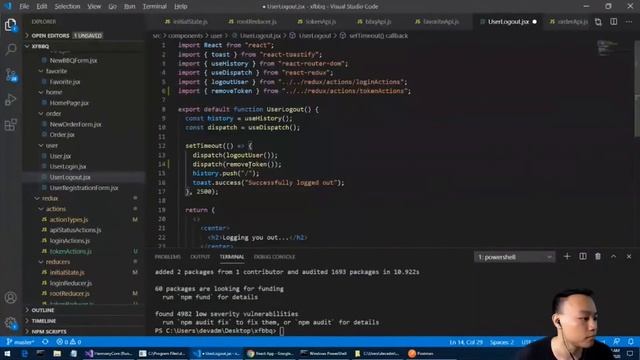This screenshot has width=640, height=360.
Task: Synchronize changes in the status bar
Action: pyautogui.click(x=45, y=342)
